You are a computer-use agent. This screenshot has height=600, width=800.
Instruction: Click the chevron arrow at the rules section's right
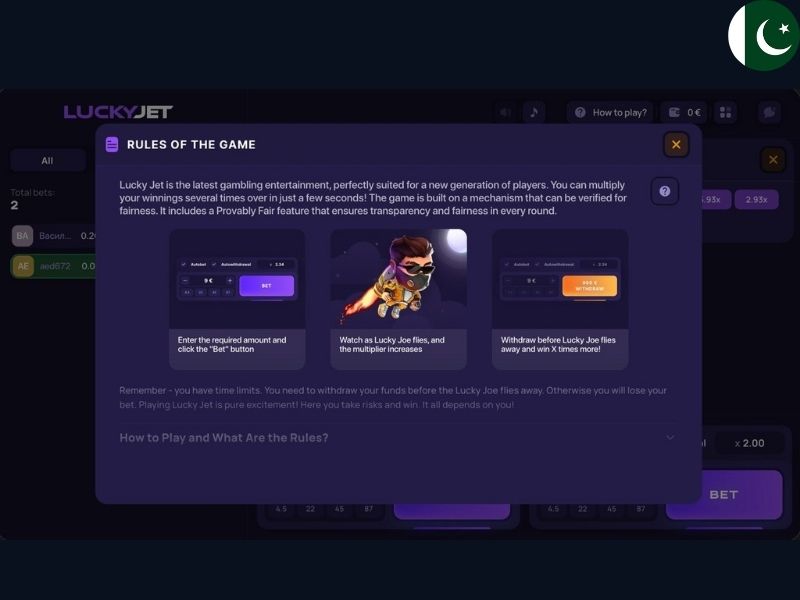tap(670, 438)
